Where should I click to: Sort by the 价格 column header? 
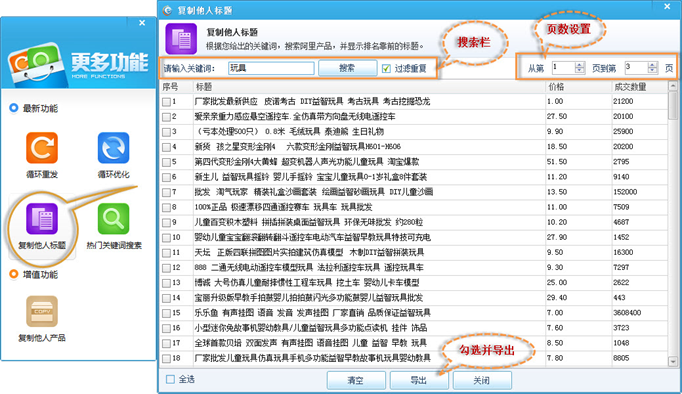(x=578, y=87)
